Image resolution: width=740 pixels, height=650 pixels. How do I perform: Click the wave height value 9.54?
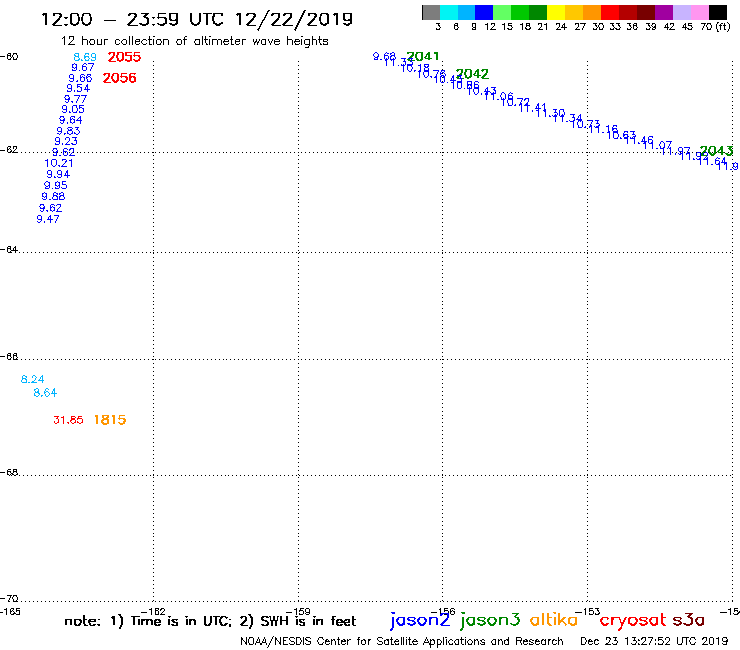[x=78, y=88]
